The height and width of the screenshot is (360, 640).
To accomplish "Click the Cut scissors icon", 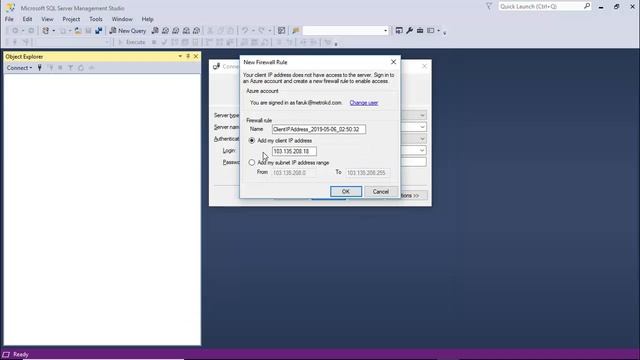I will click(x=210, y=31).
